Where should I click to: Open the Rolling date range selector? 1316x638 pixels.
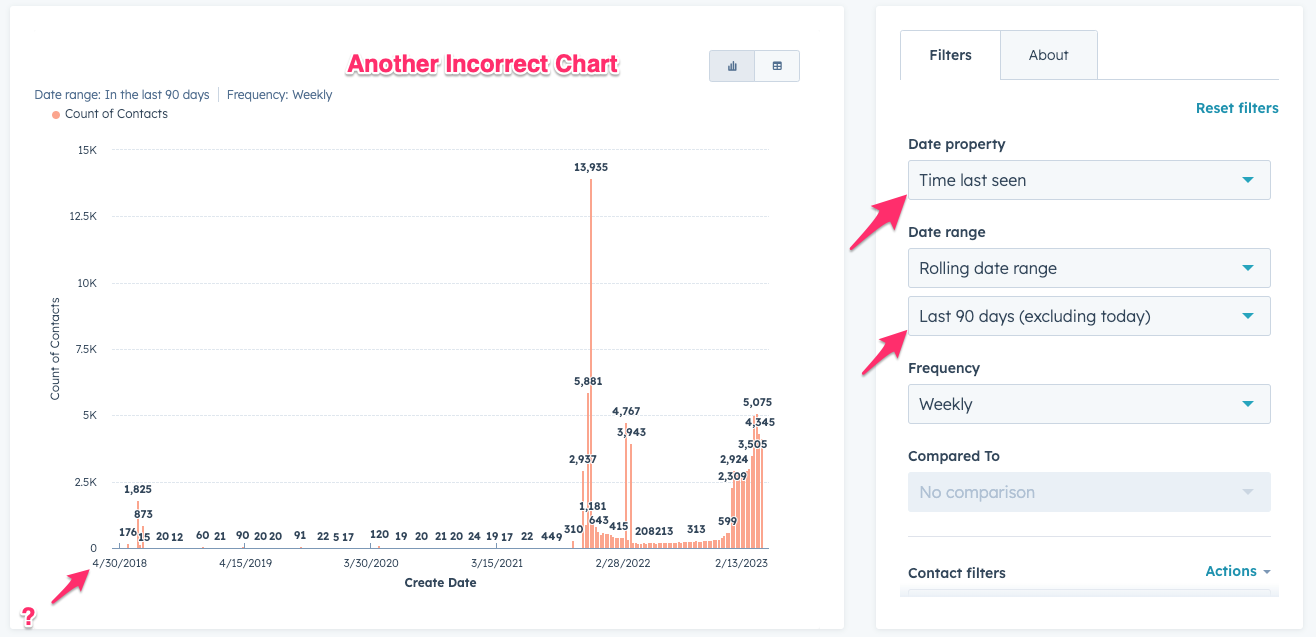(x=1088, y=268)
